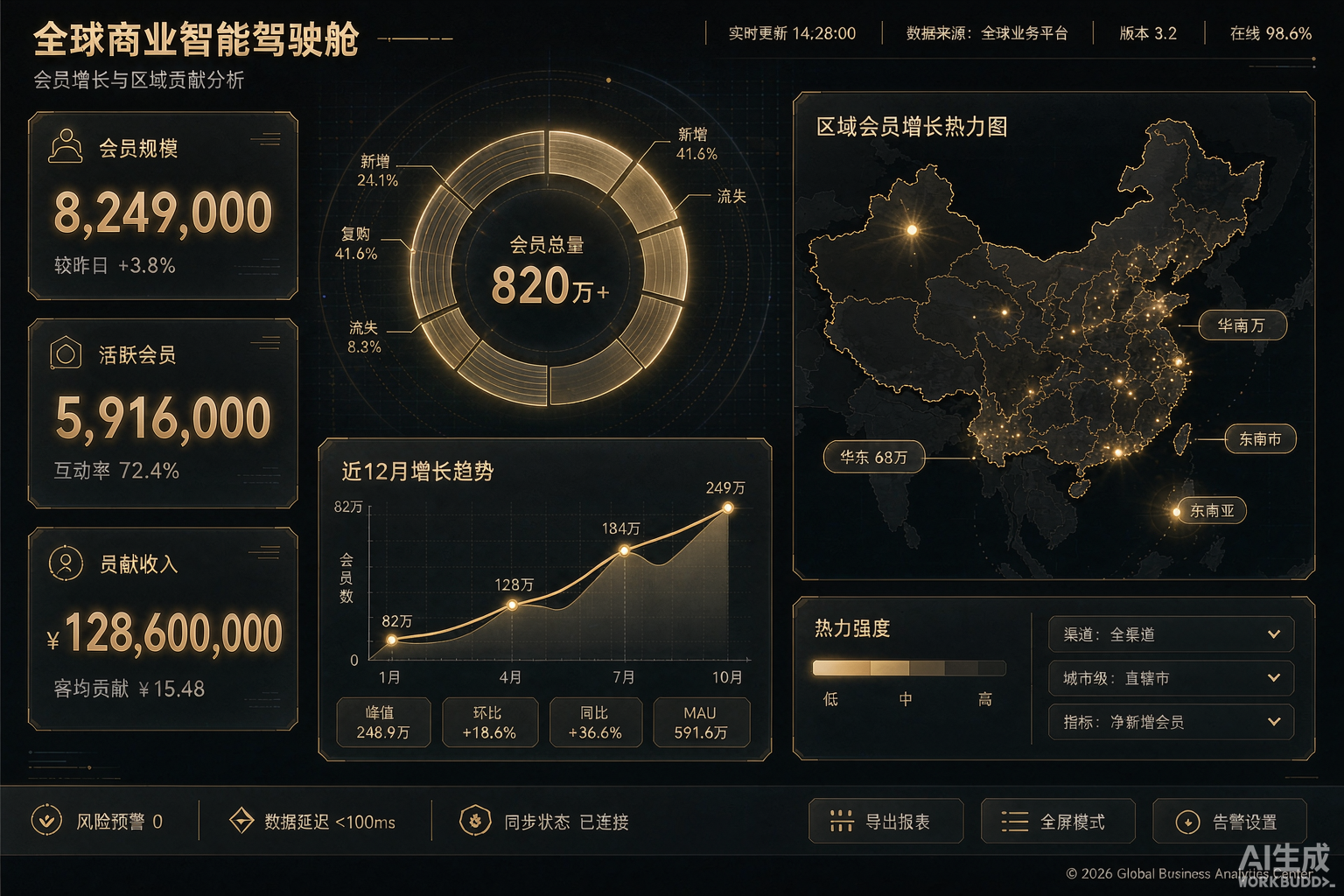Viewport: 1344px width, 896px height.
Task: Click the 区域会员增长热力图 title
Action: coord(912,127)
